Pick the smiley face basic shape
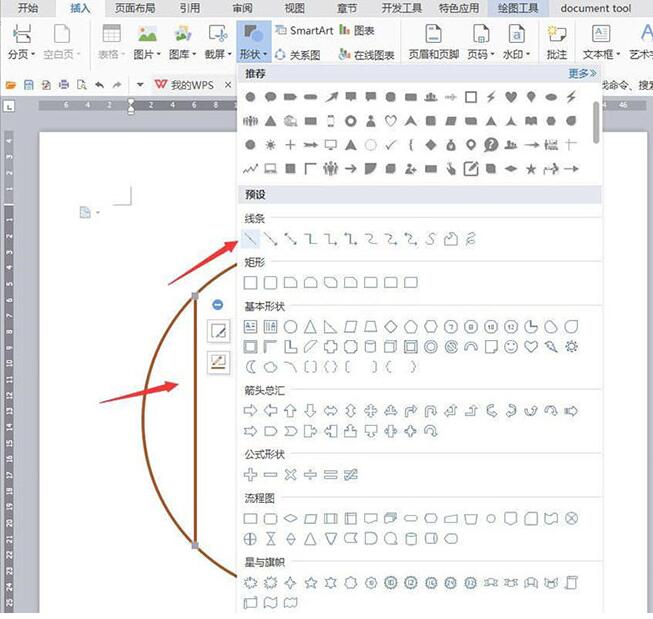 [x=511, y=347]
